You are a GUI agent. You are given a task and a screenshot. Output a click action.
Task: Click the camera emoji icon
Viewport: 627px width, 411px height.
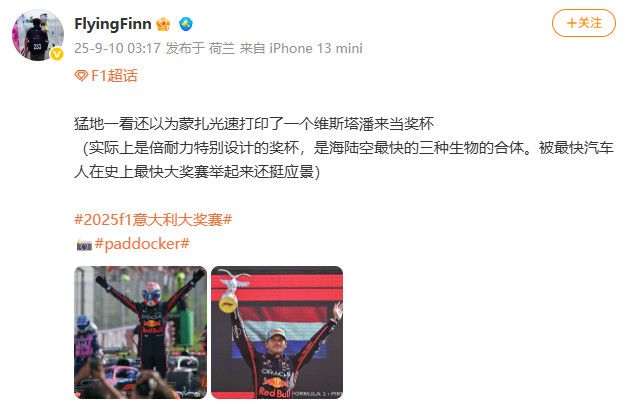point(84,245)
